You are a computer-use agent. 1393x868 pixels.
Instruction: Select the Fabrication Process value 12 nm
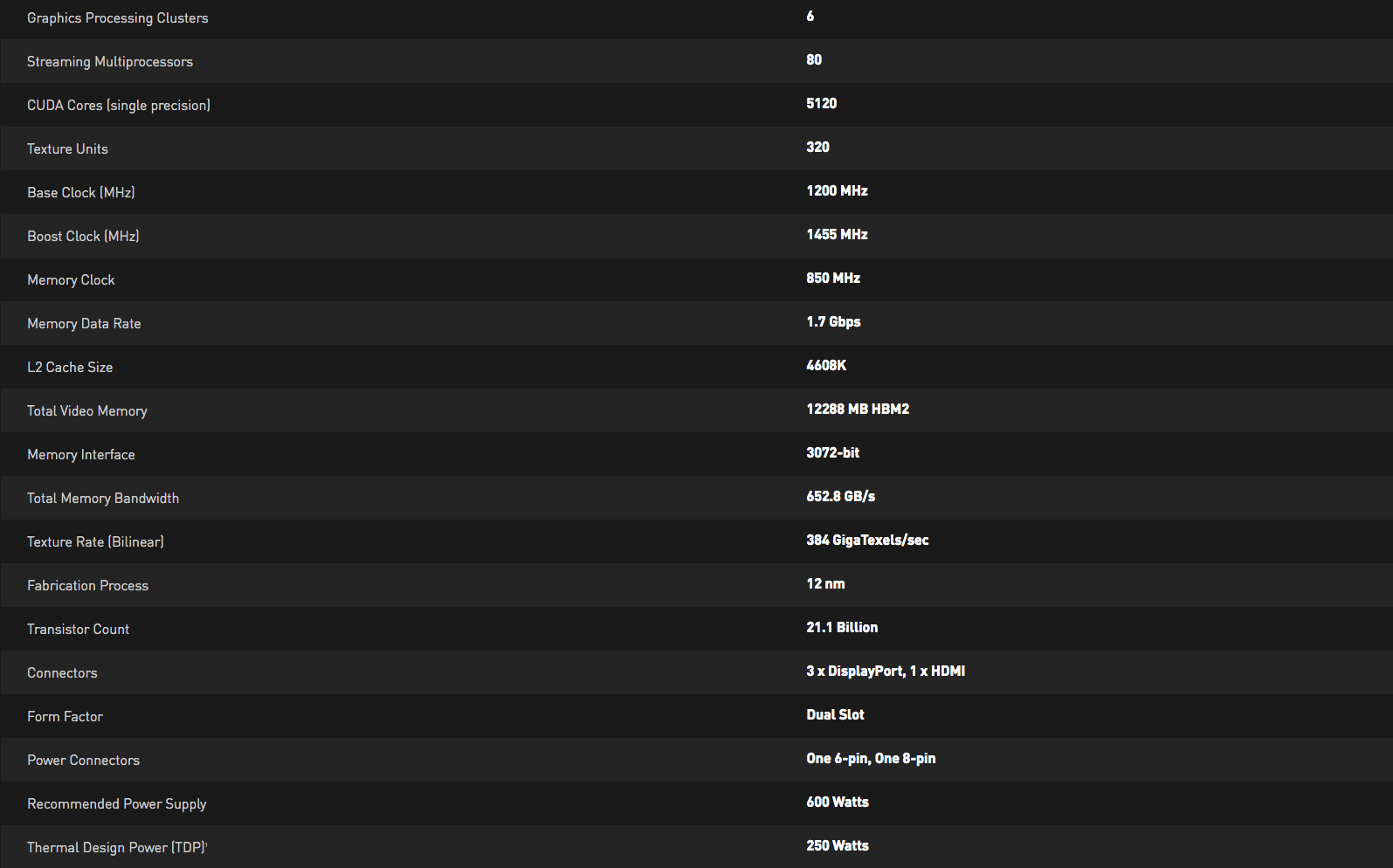click(825, 584)
